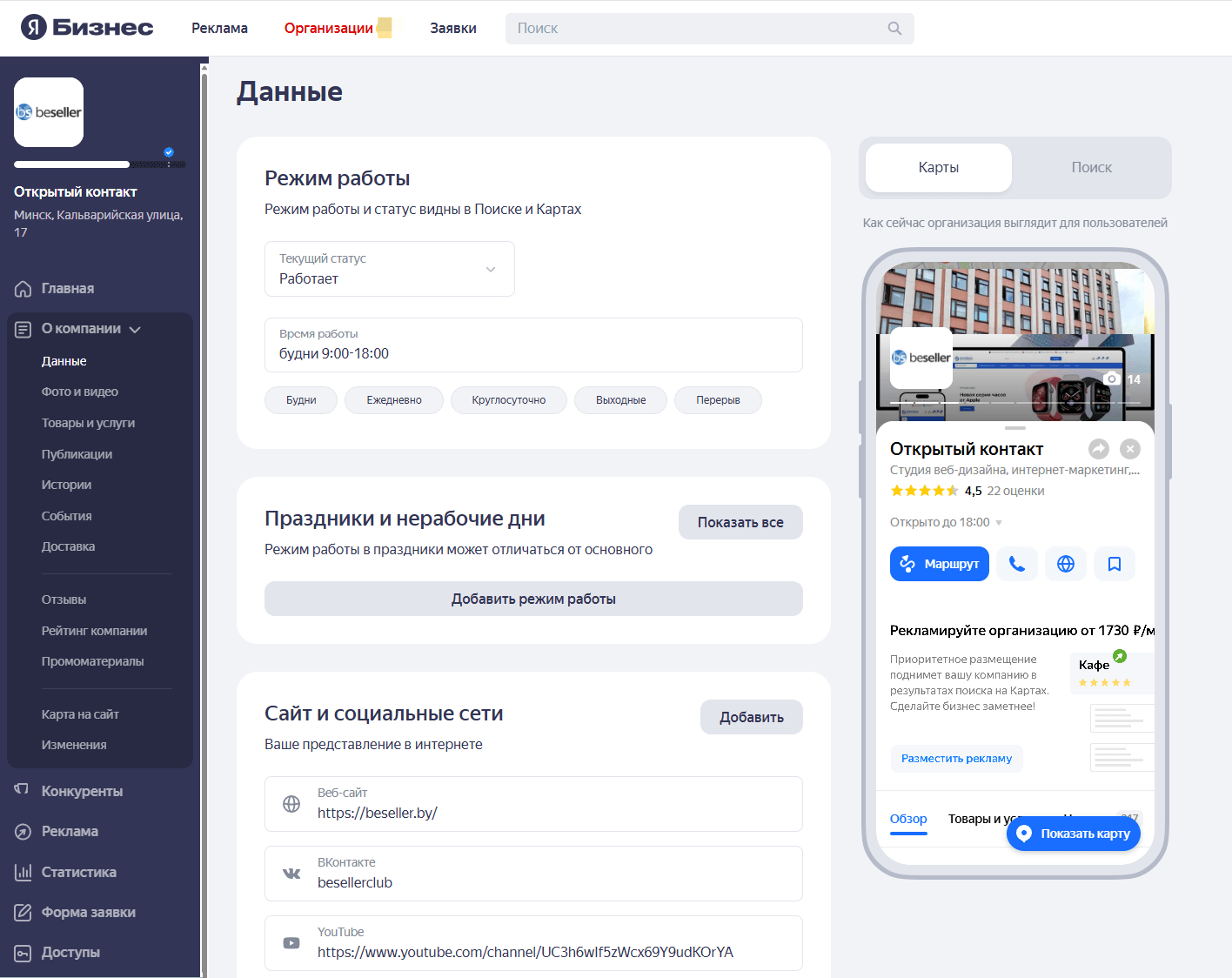
Task: Click the share icon next to Открытый контакт
Action: pos(1098,448)
